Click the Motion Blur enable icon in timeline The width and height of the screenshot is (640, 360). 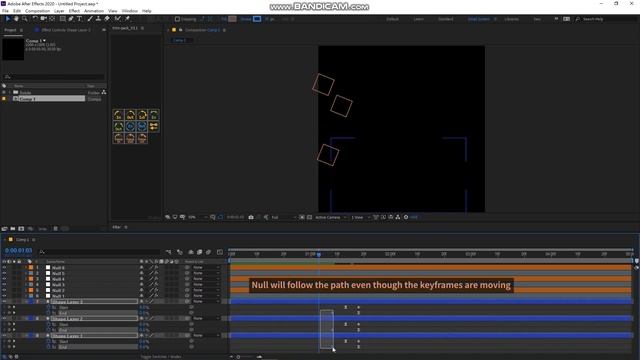pos(209,252)
